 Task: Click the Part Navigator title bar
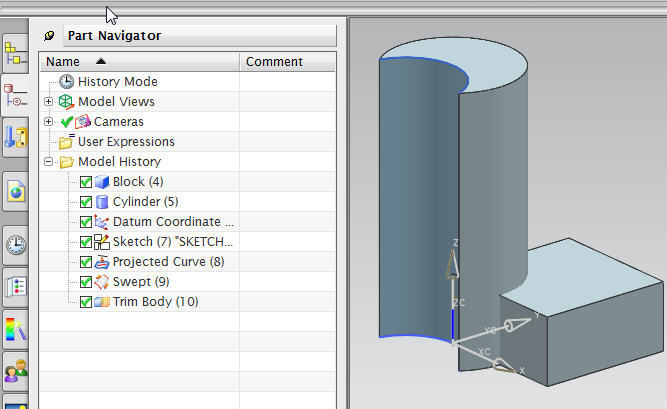(x=200, y=36)
